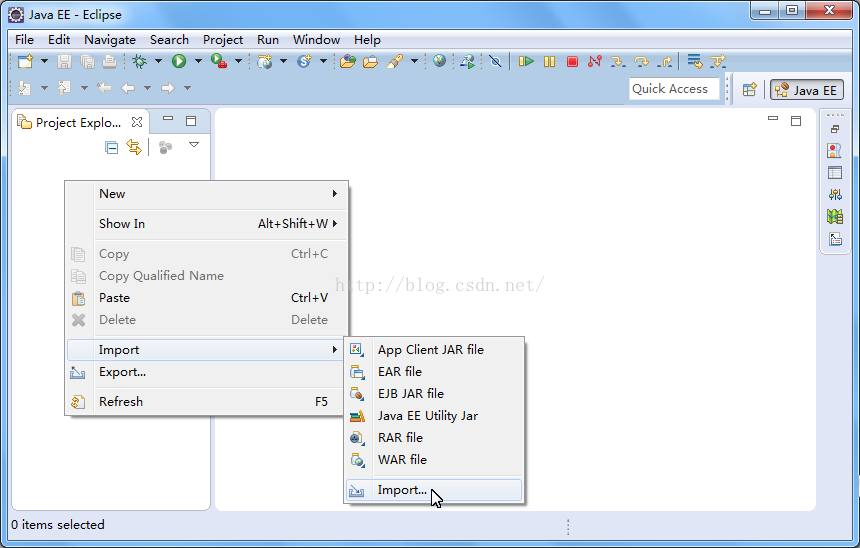
Task: Click the Last Edit Location icon
Action: click(104, 88)
